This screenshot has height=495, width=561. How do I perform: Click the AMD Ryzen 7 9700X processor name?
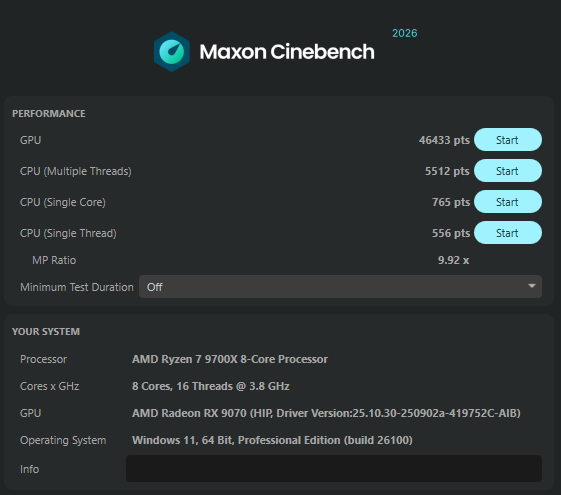point(230,359)
